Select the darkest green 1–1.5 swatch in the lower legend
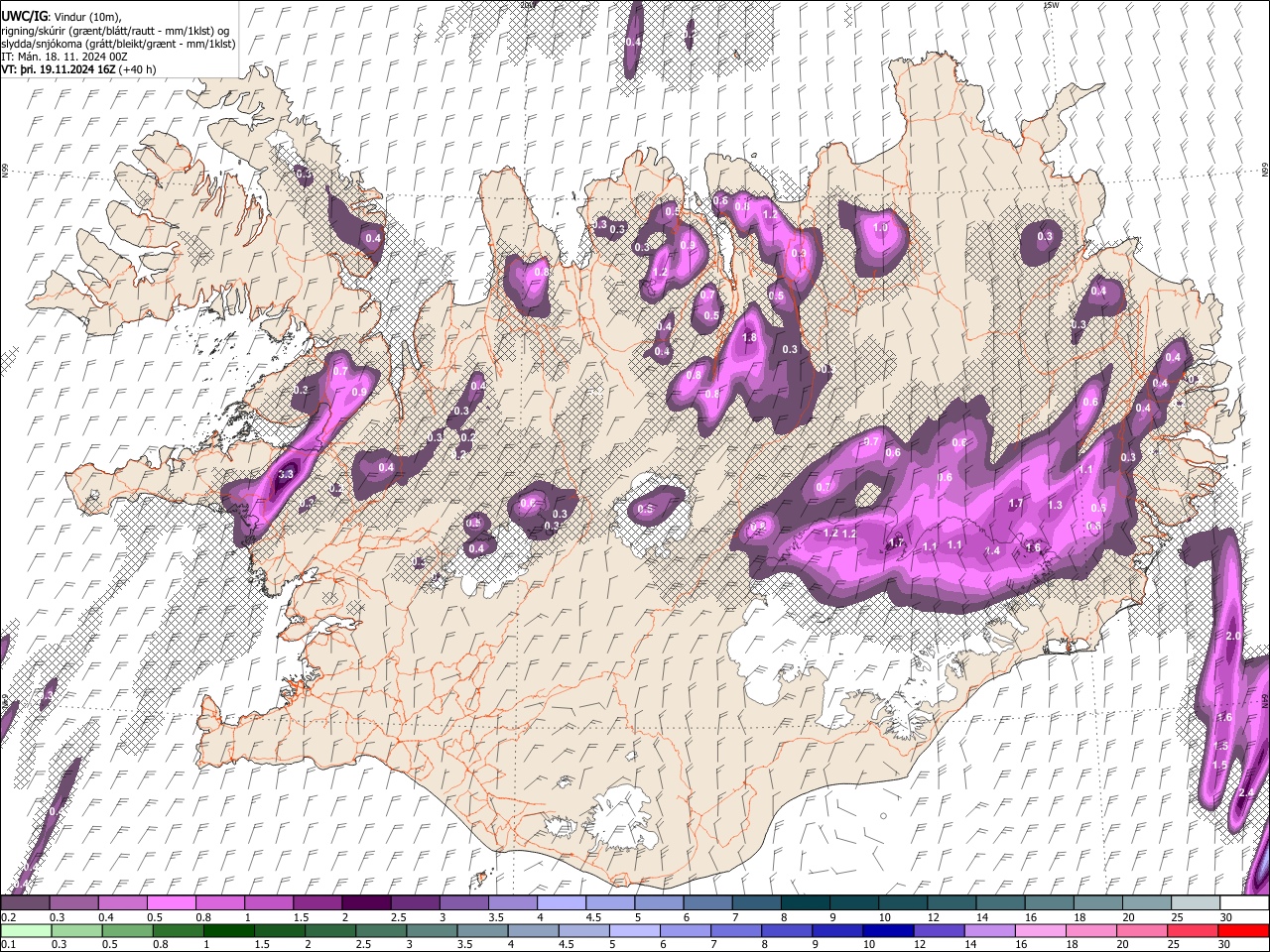 [x=229, y=930]
